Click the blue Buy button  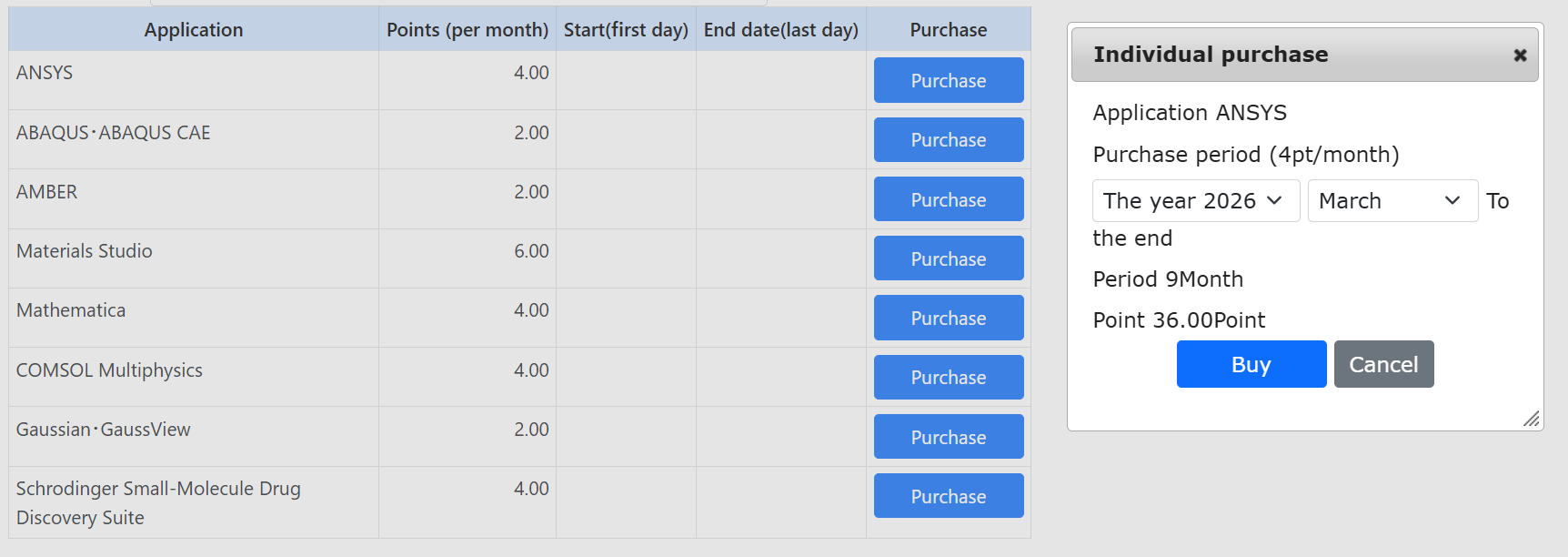pos(1251,364)
